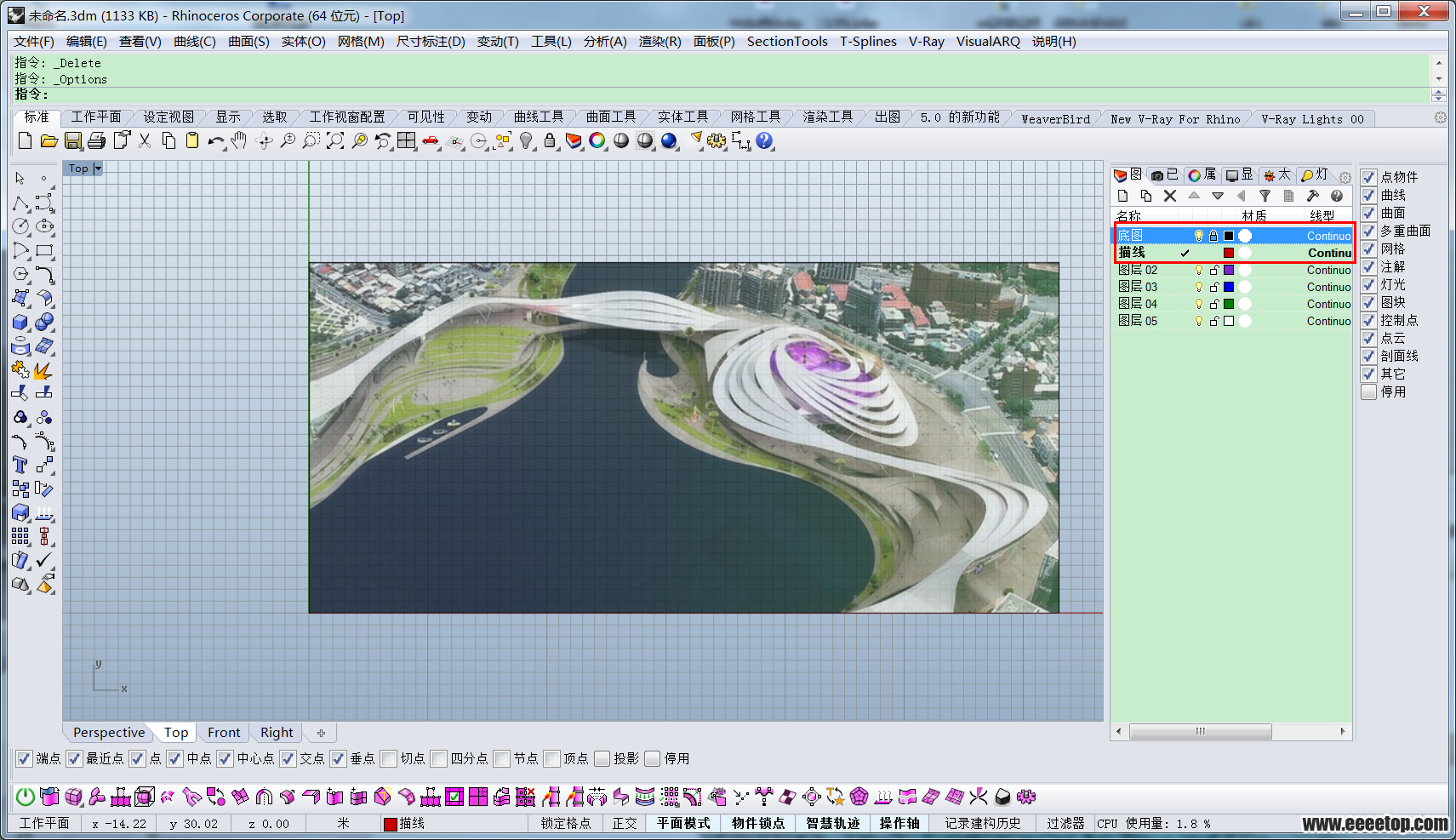The width and height of the screenshot is (1456, 840).
Task: Open the 文件(F) menu
Action: tap(34, 41)
